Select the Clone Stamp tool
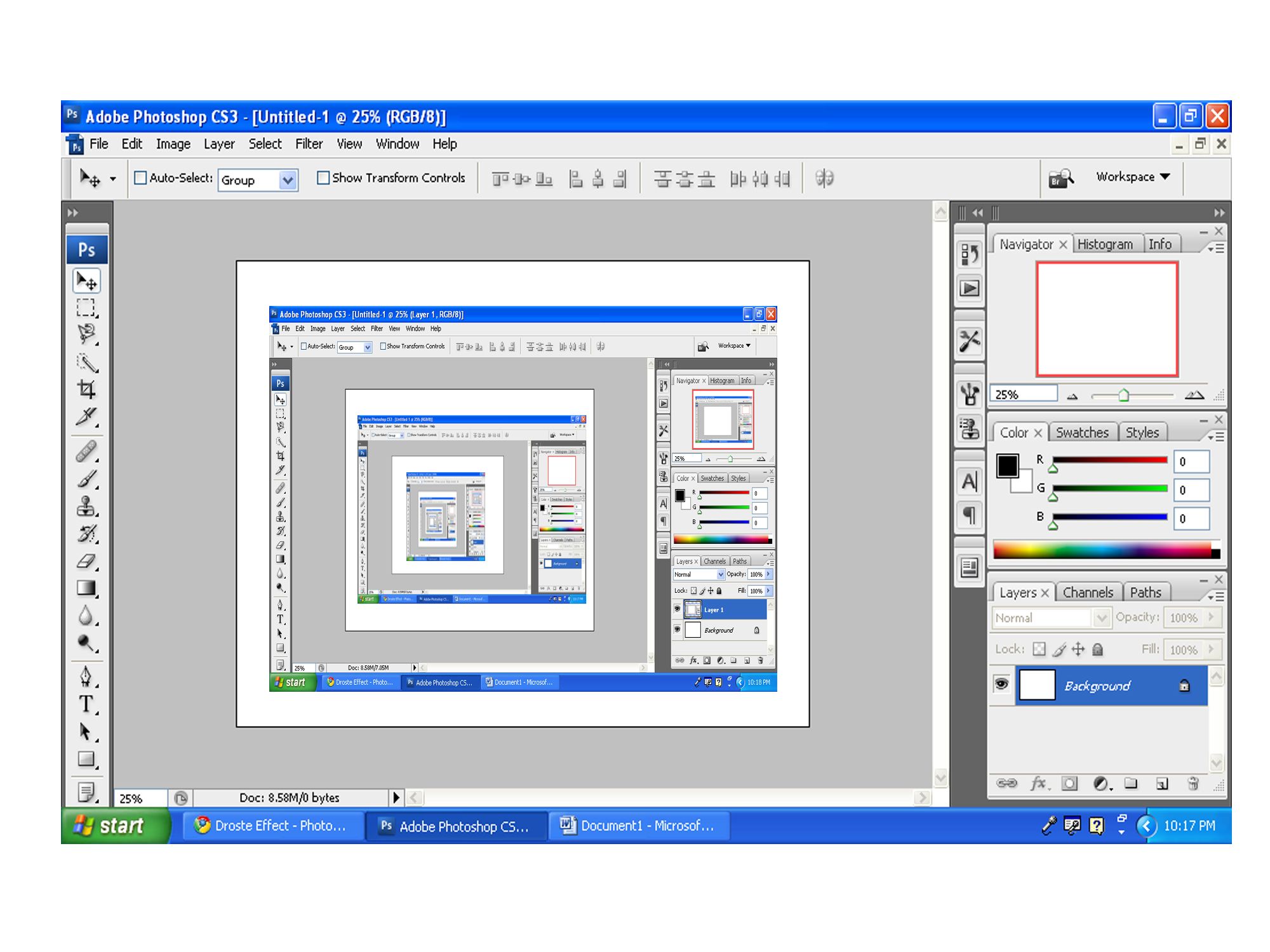Screen dimensions: 1270x952 (x=86, y=506)
